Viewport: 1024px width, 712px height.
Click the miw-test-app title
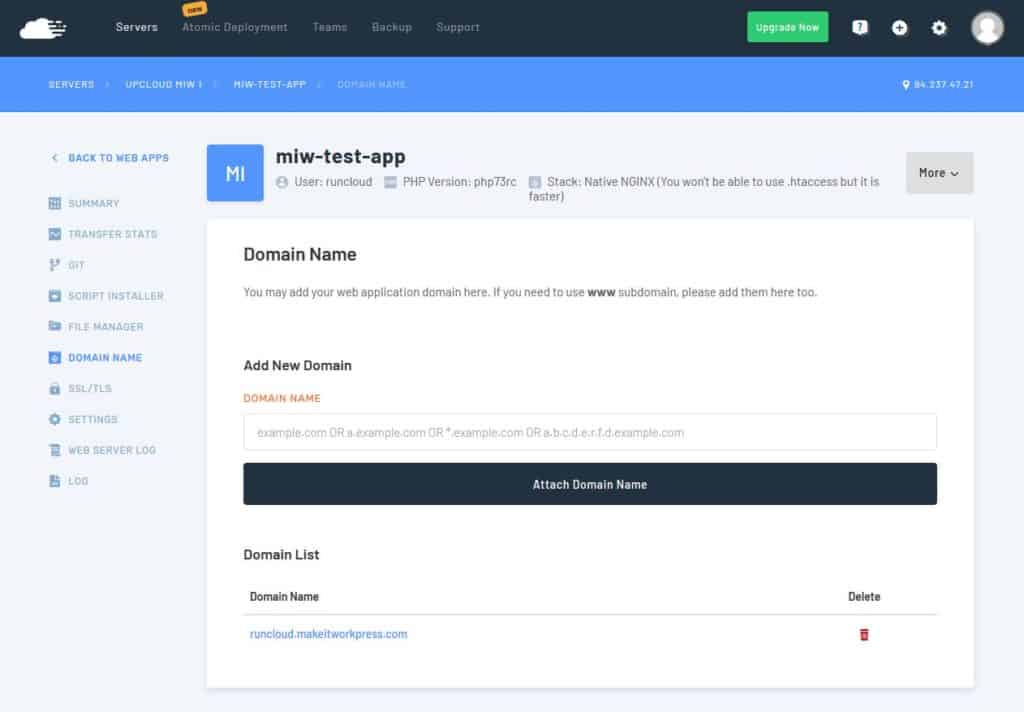coord(340,156)
